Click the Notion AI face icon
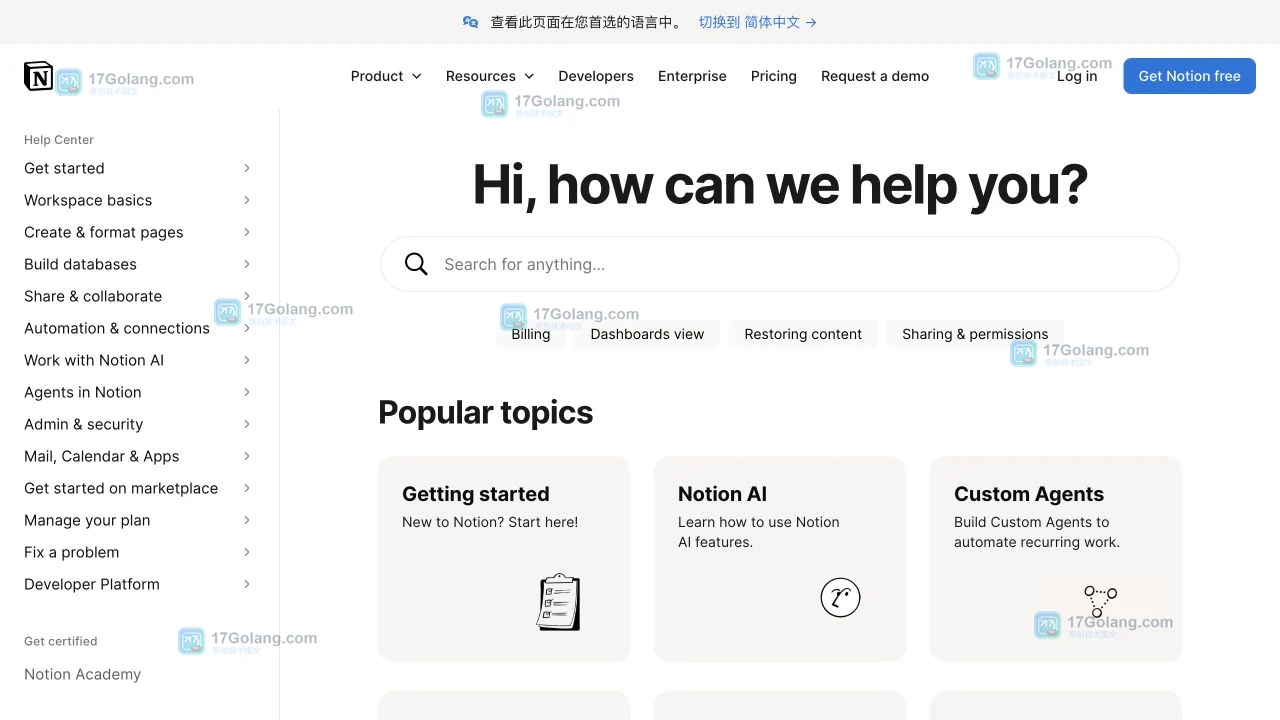The width and height of the screenshot is (1280, 720). pos(840,598)
